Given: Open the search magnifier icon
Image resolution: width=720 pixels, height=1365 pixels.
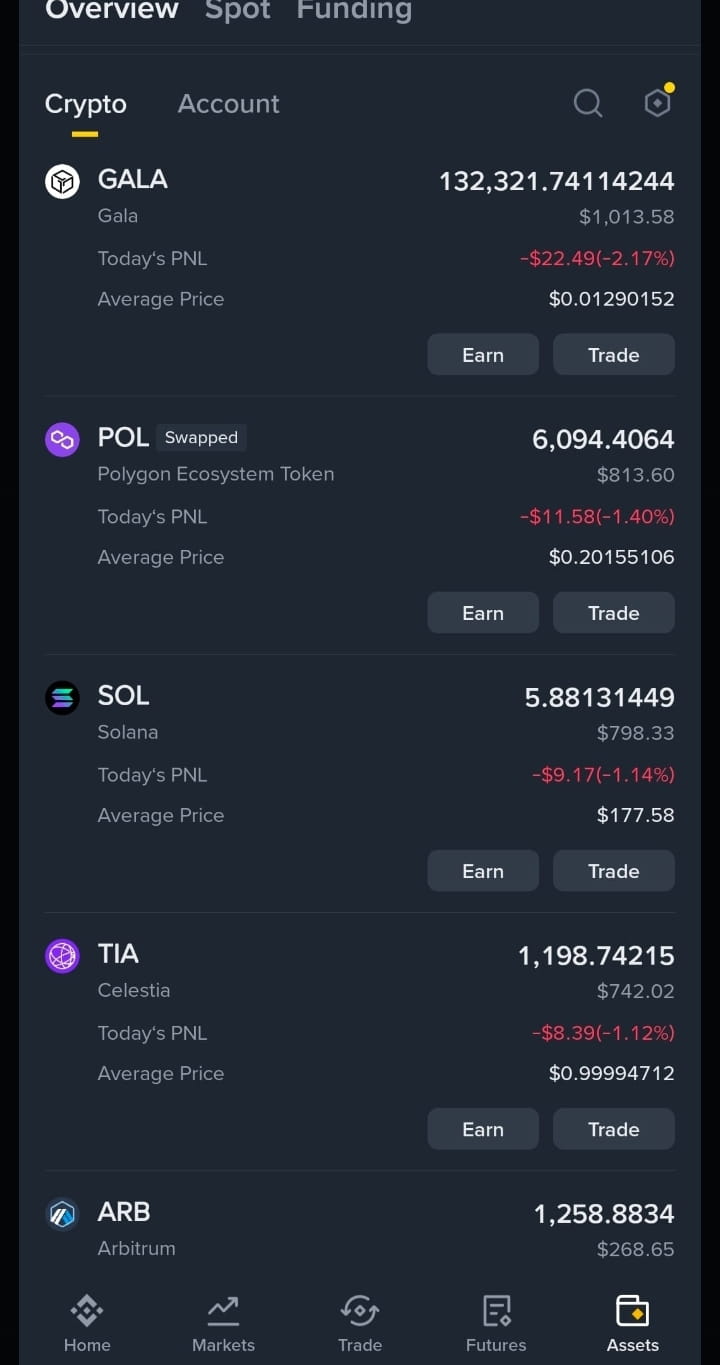Looking at the screenshot, I should [x=588, y=103].
